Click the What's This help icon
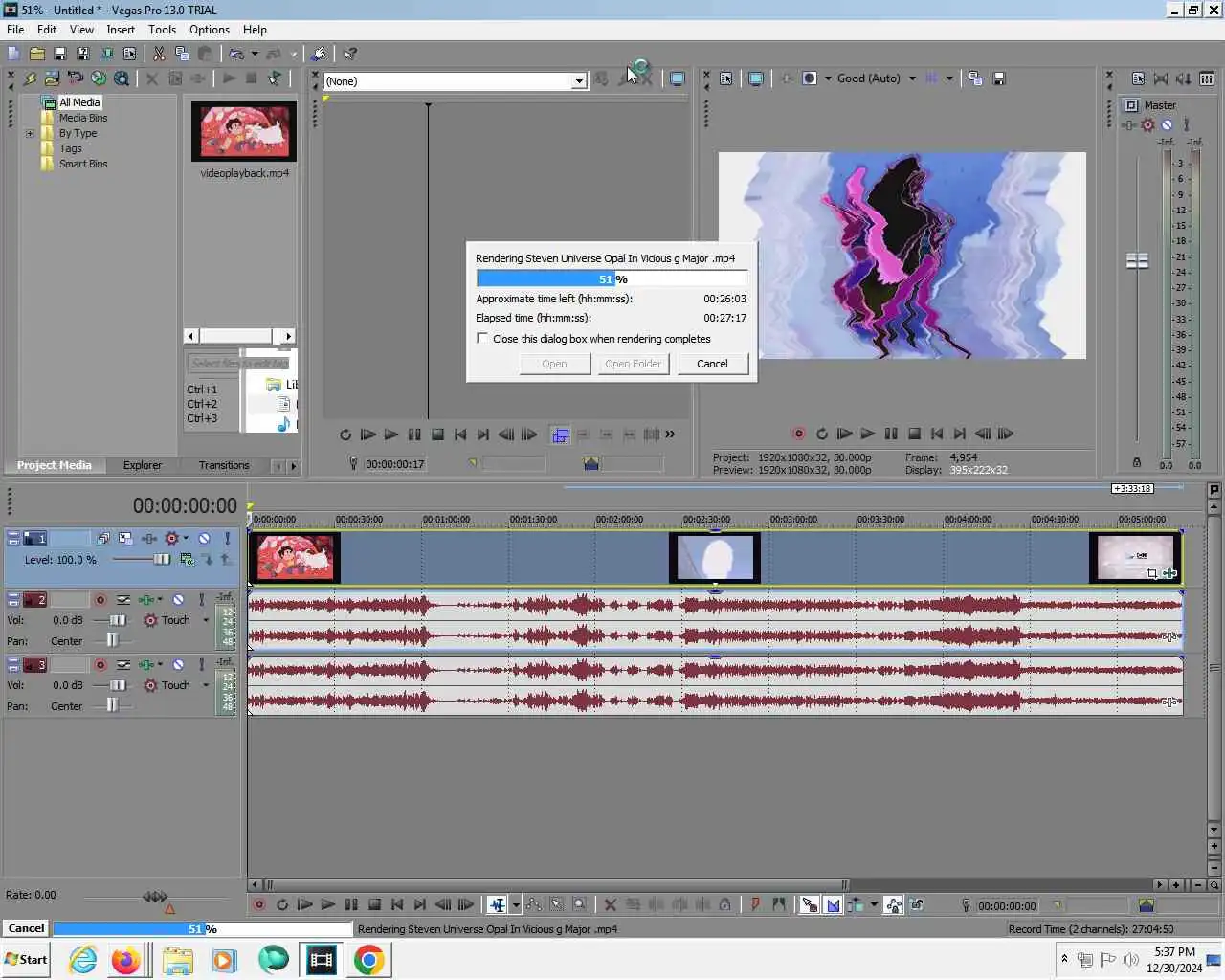1225x980 pixels. (350, 54)
